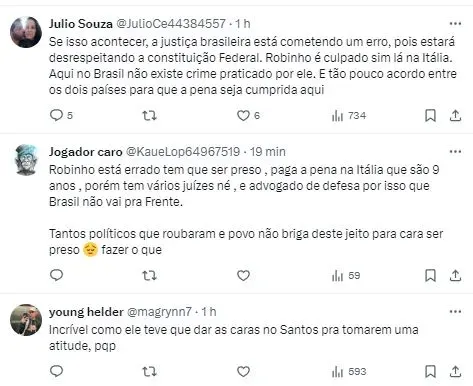Open Julio Souza's profile name link

click(x=81, y=24)
